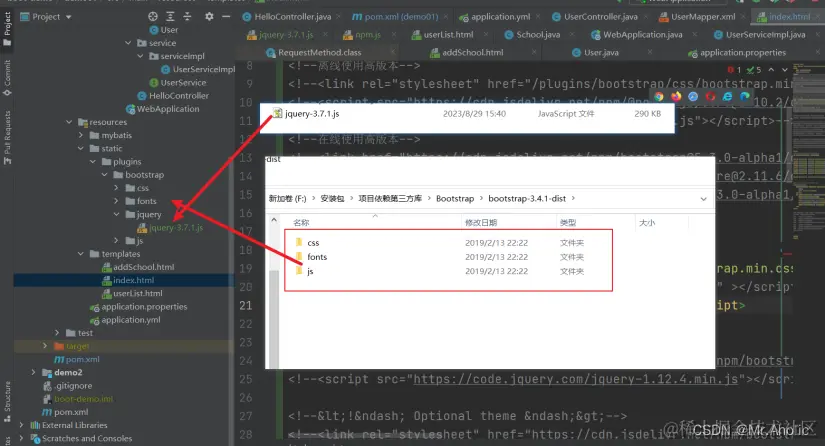
Task: Open preview in Edge browser icon
Action: tap(744, 96)
